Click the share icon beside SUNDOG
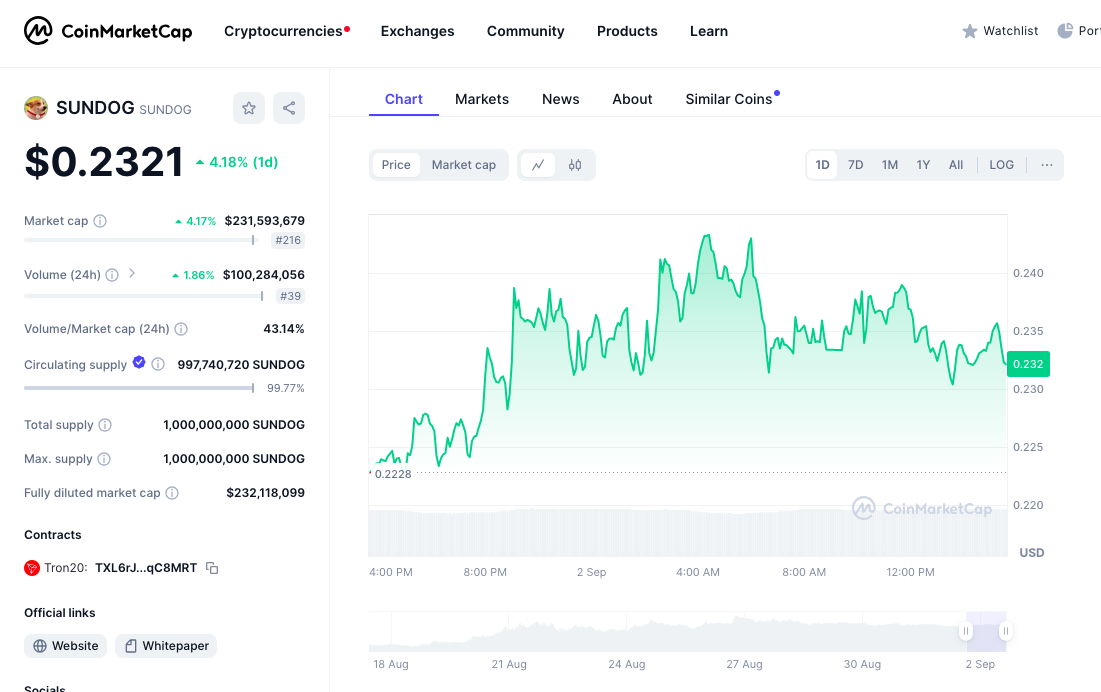1101x692 pixels. [x=289, y=108]
